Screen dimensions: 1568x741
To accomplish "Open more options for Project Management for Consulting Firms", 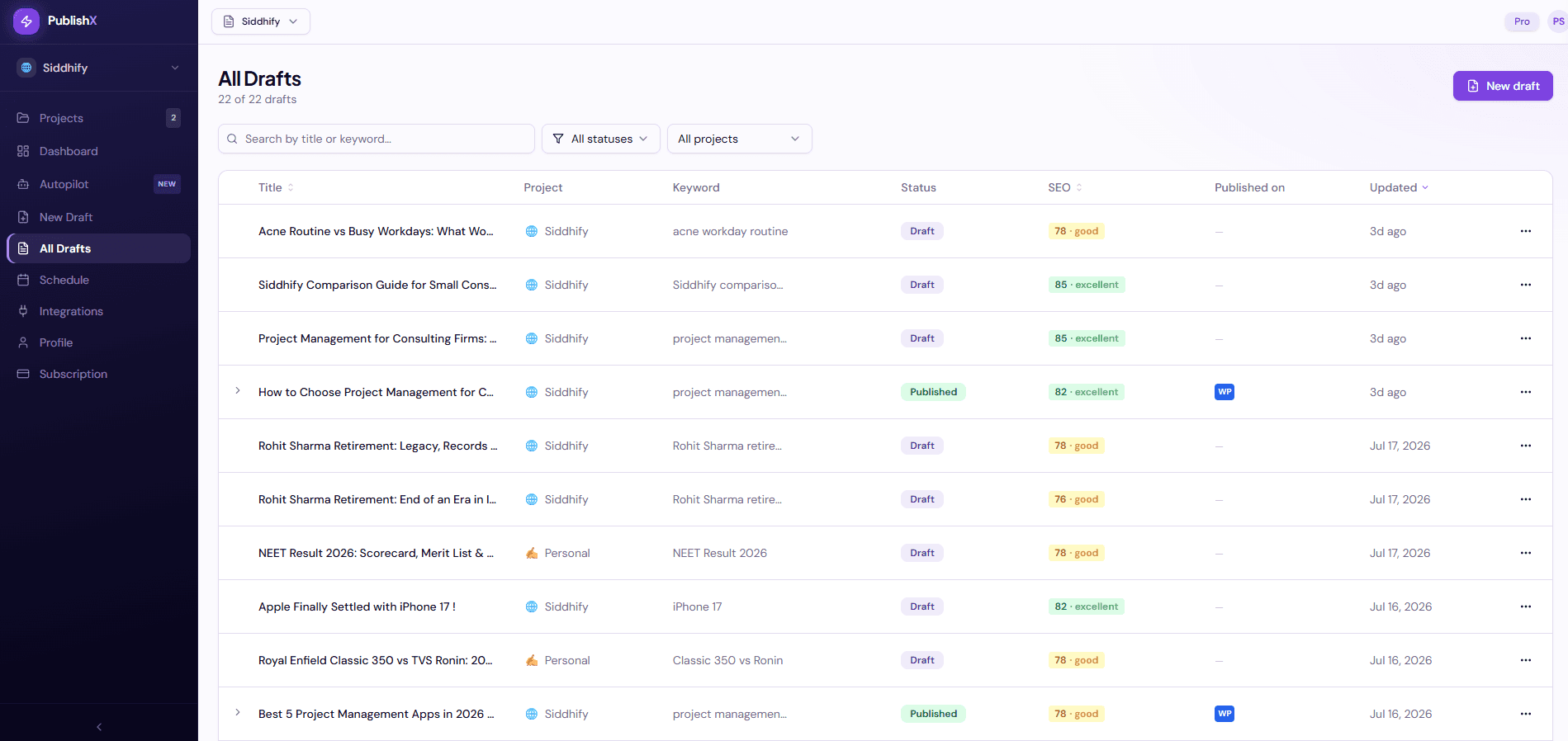I will point(1526,338).
